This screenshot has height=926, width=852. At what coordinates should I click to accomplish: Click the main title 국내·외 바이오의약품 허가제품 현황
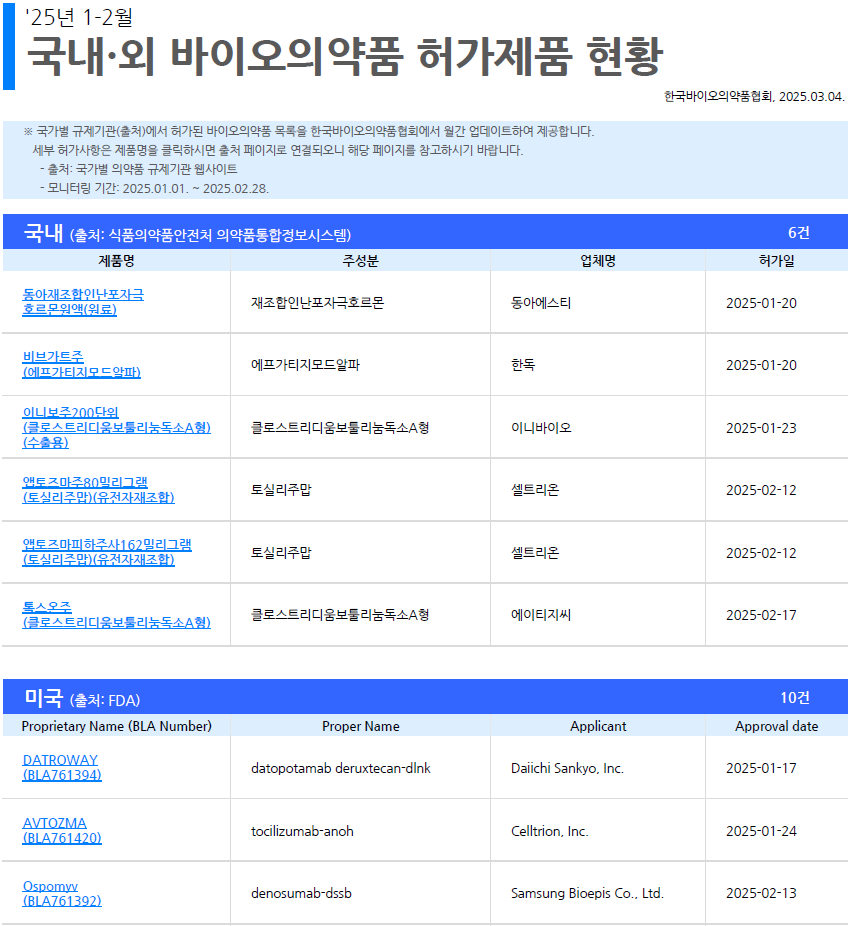345,56
